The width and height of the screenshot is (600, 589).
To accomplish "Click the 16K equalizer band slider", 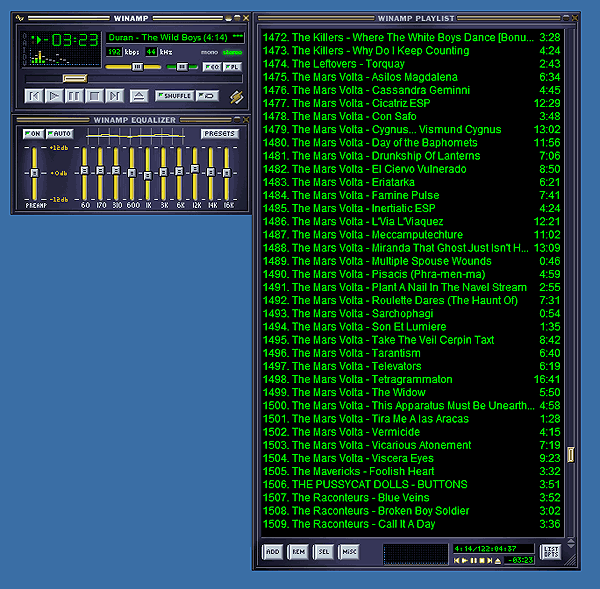I will (x=227, y=173).
